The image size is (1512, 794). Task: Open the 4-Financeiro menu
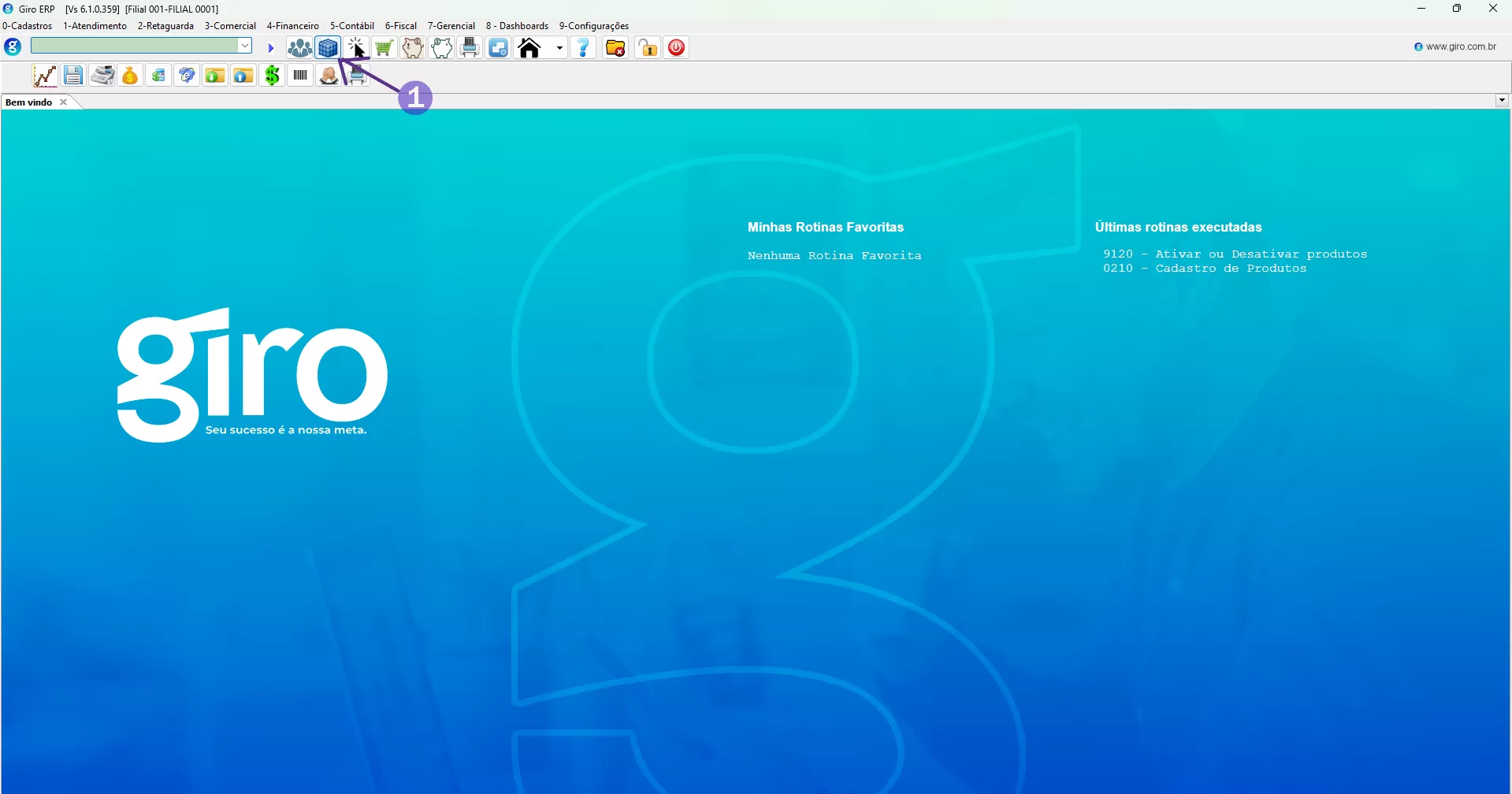tap(292, 26)
